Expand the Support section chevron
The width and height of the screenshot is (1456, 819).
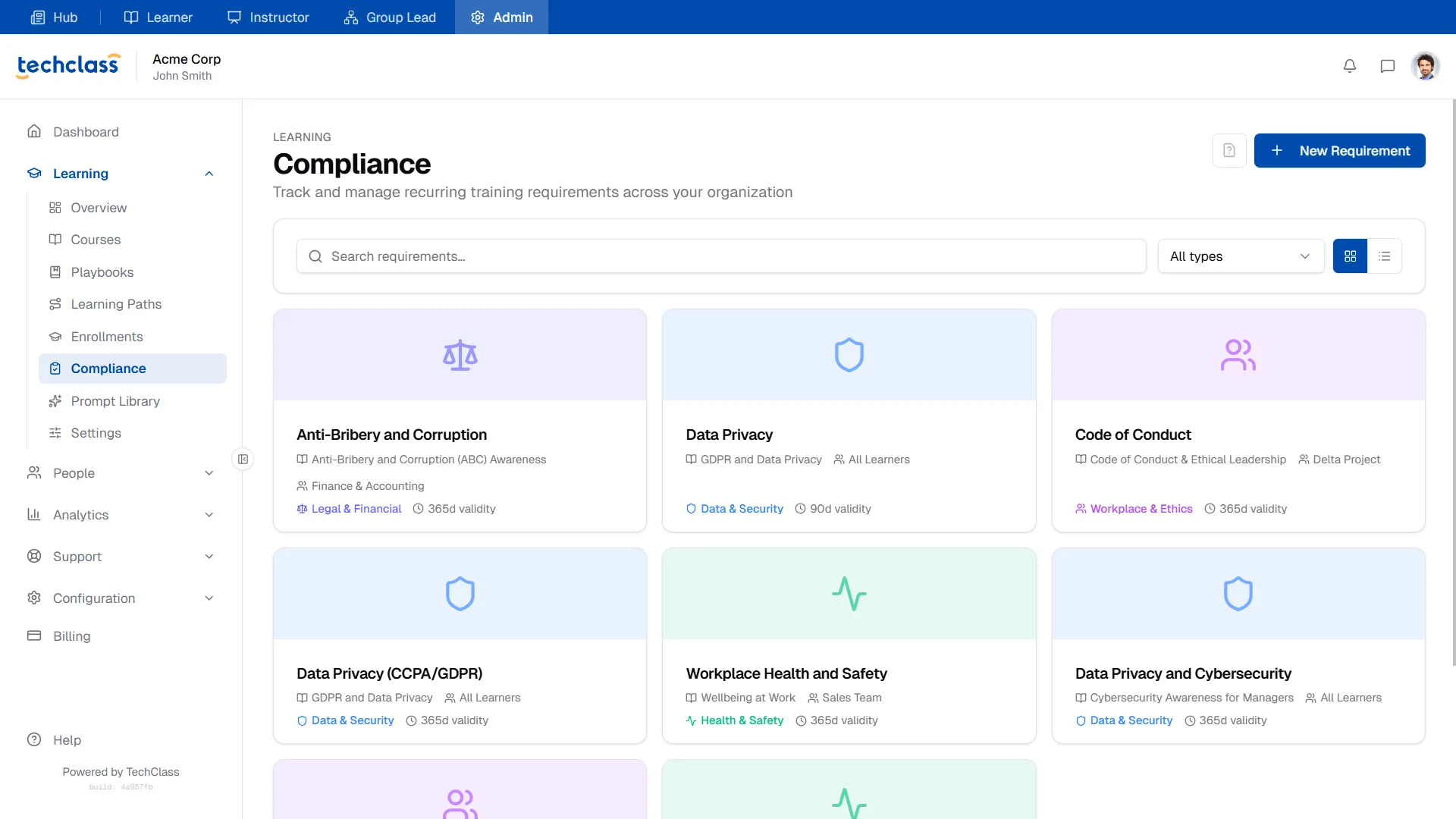209,557
